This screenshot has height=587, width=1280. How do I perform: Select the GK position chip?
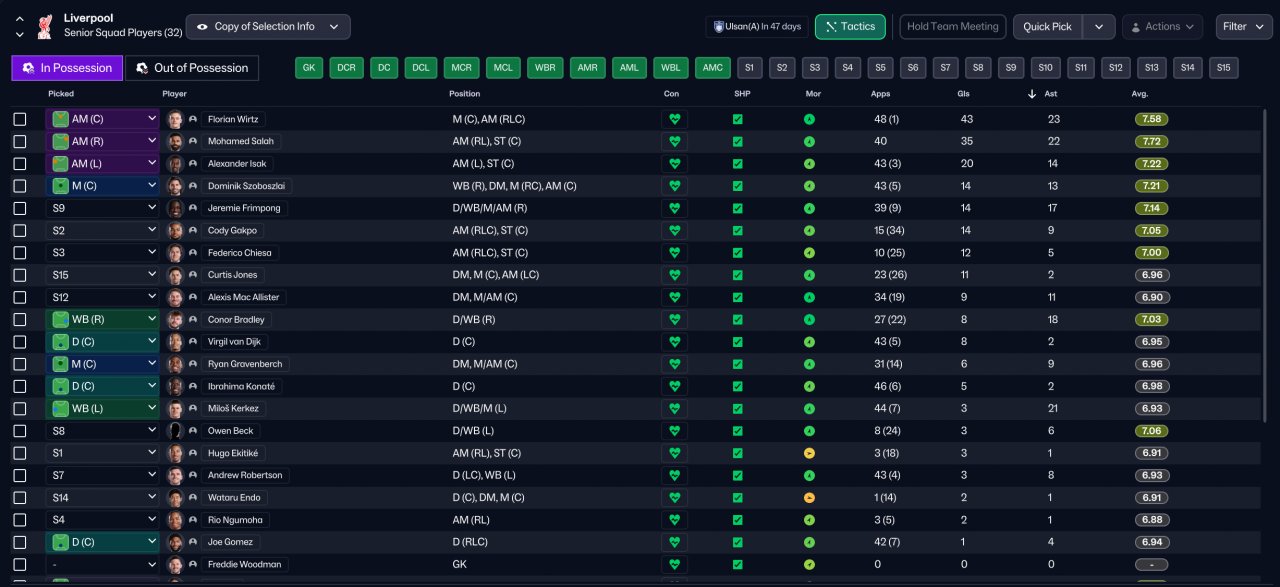pos(309,68)
